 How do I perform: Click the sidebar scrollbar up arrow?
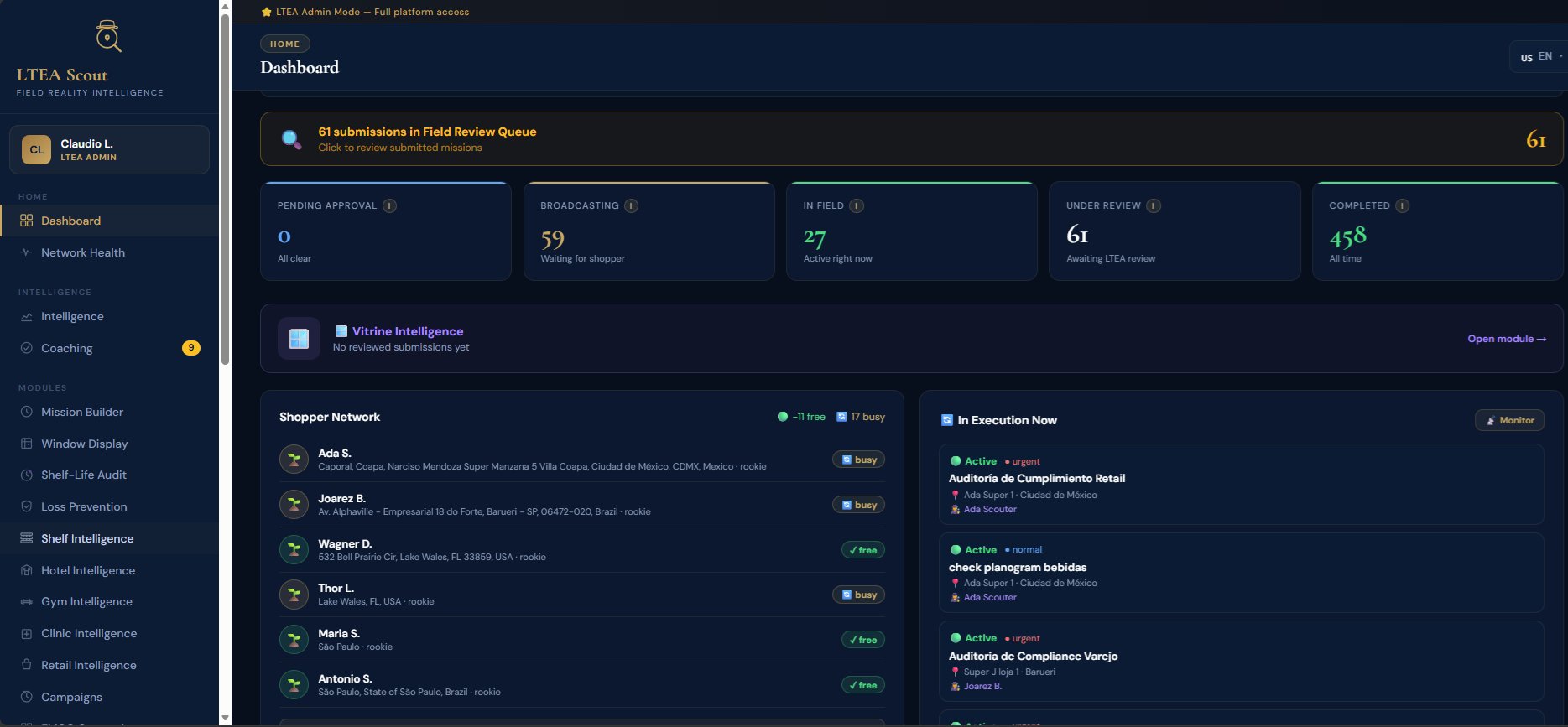[x=225, y=7]
